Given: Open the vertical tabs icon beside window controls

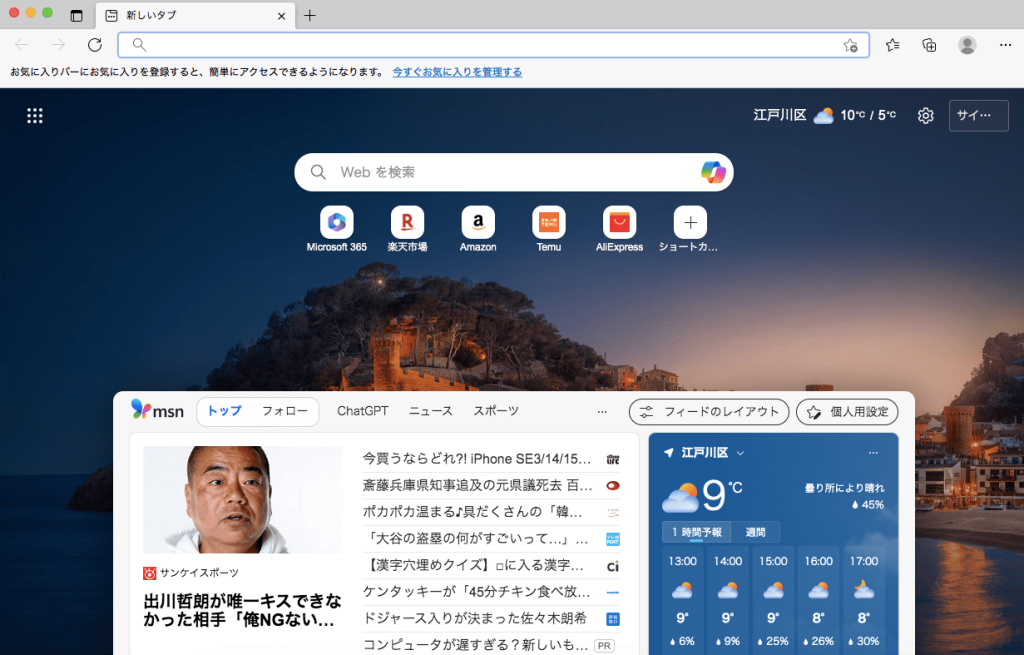Looking at the screenshot, I should point(76,15).
